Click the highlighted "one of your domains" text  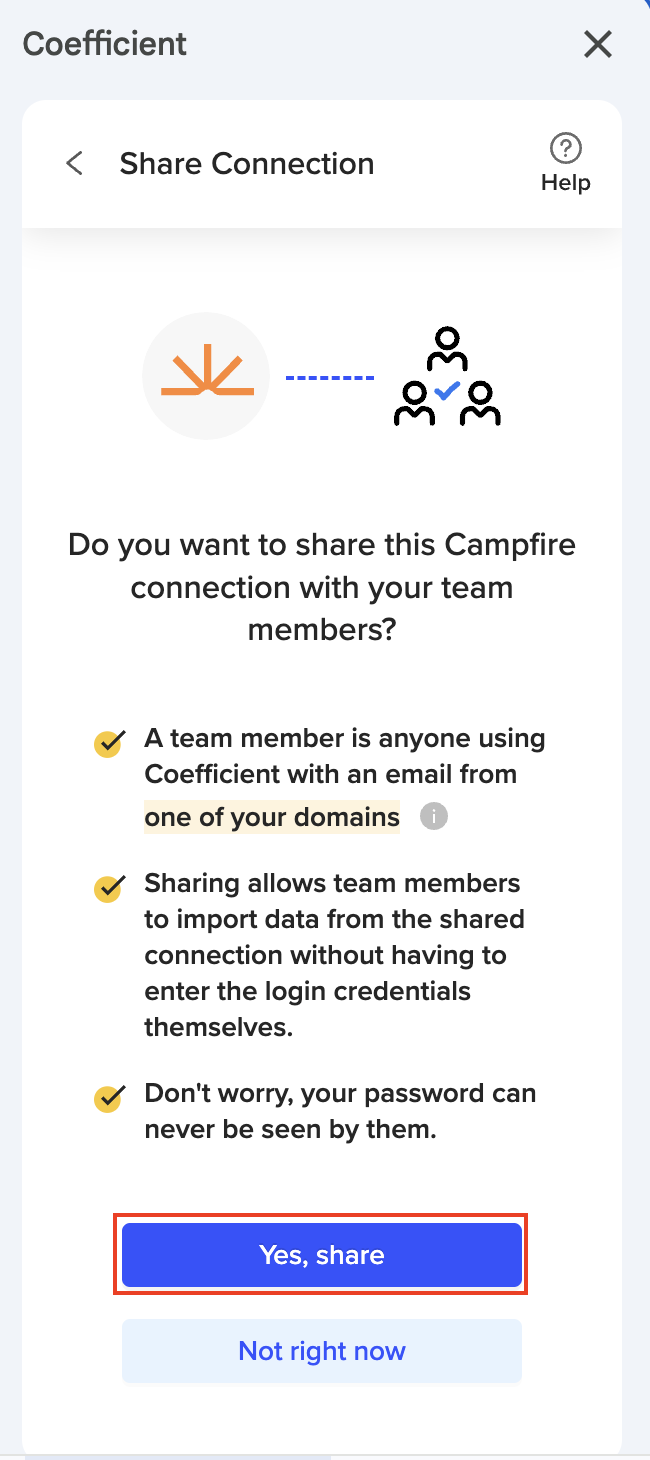(272, 817)
